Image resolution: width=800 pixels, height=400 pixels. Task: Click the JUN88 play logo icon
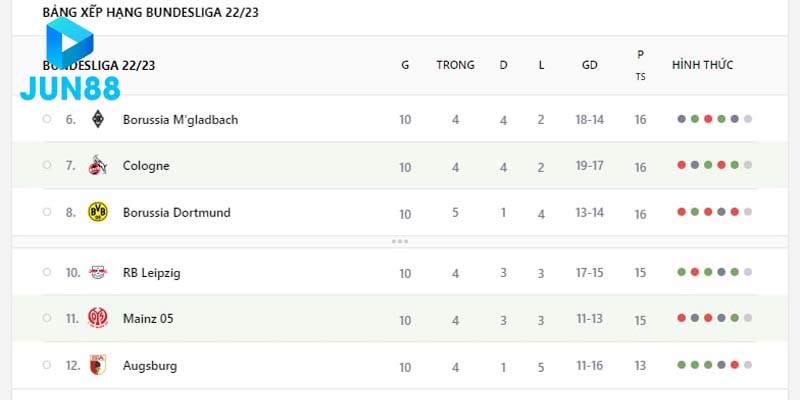[x=70, y=43]
